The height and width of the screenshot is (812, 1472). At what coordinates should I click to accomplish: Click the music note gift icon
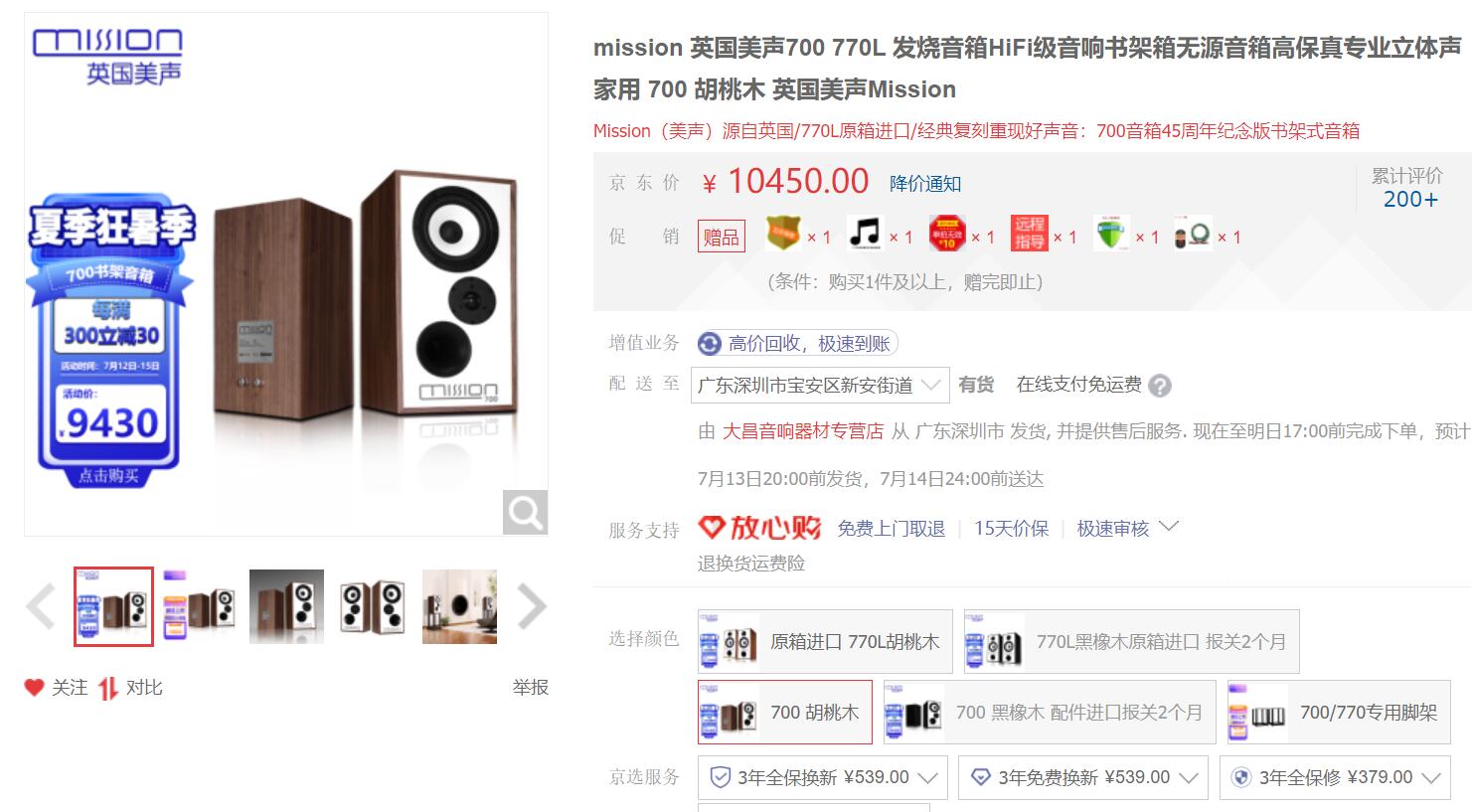click(x=865, y=235)
